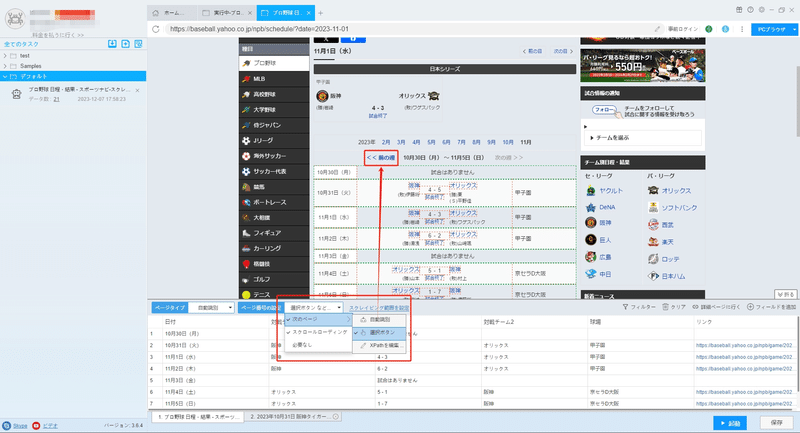Toggle スクロールローディング option

[x=318, y=332]
